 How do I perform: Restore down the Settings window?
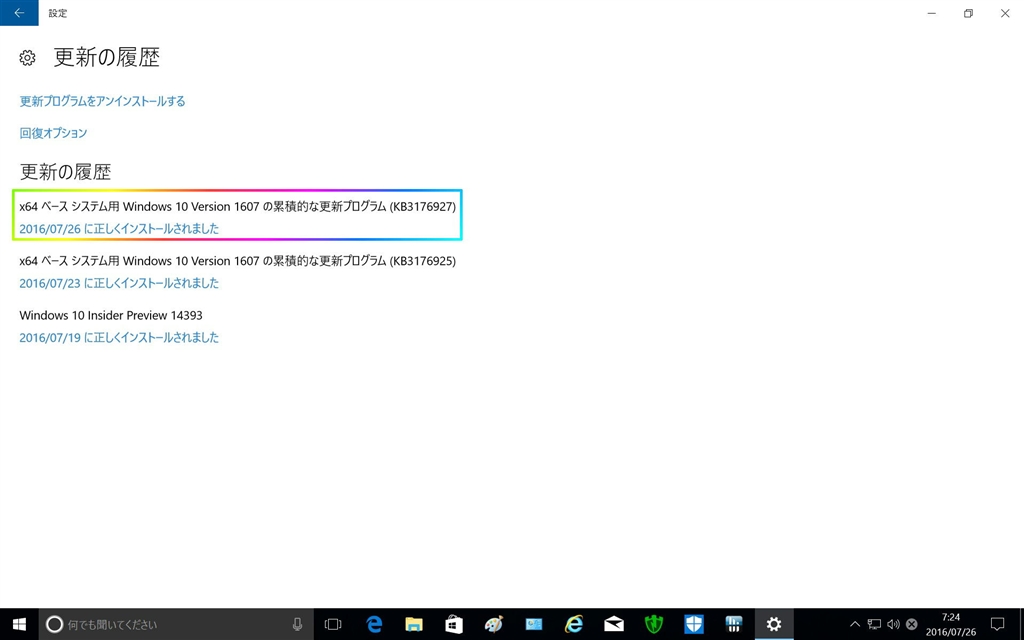[968, 13]
